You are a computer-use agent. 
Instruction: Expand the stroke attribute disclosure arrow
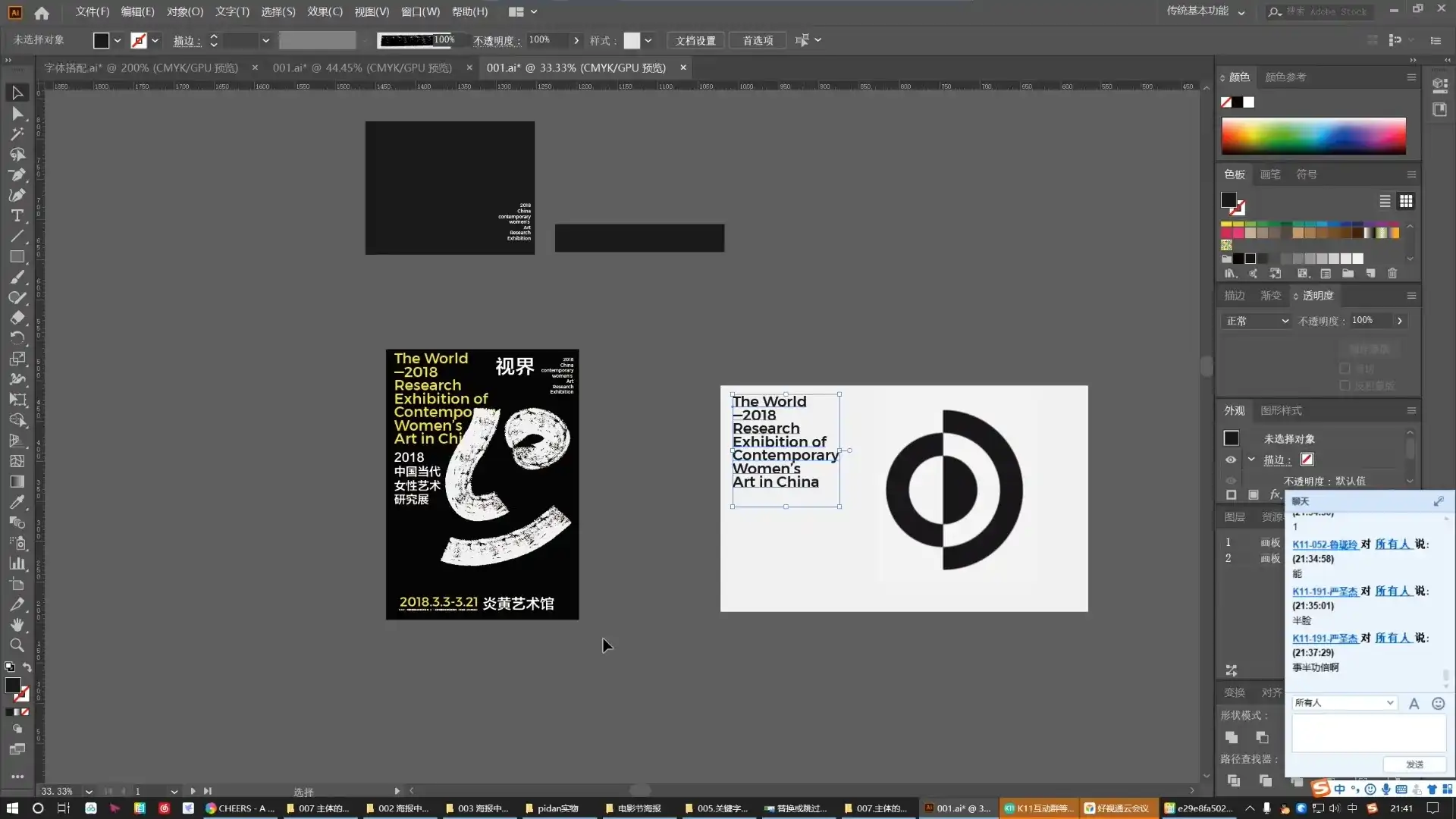(x=1251, y=460)
